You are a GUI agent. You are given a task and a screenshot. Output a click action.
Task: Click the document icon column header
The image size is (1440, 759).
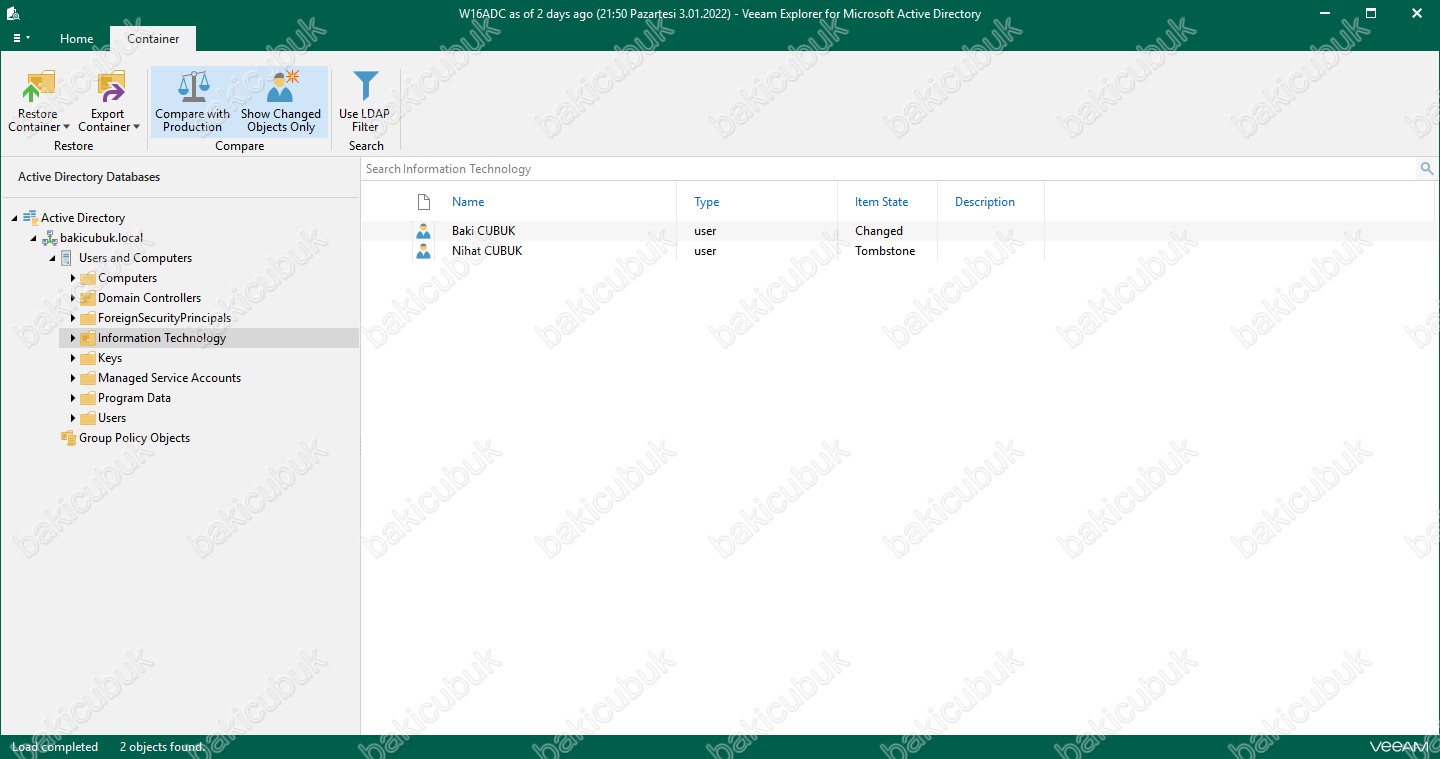point(423,202)
